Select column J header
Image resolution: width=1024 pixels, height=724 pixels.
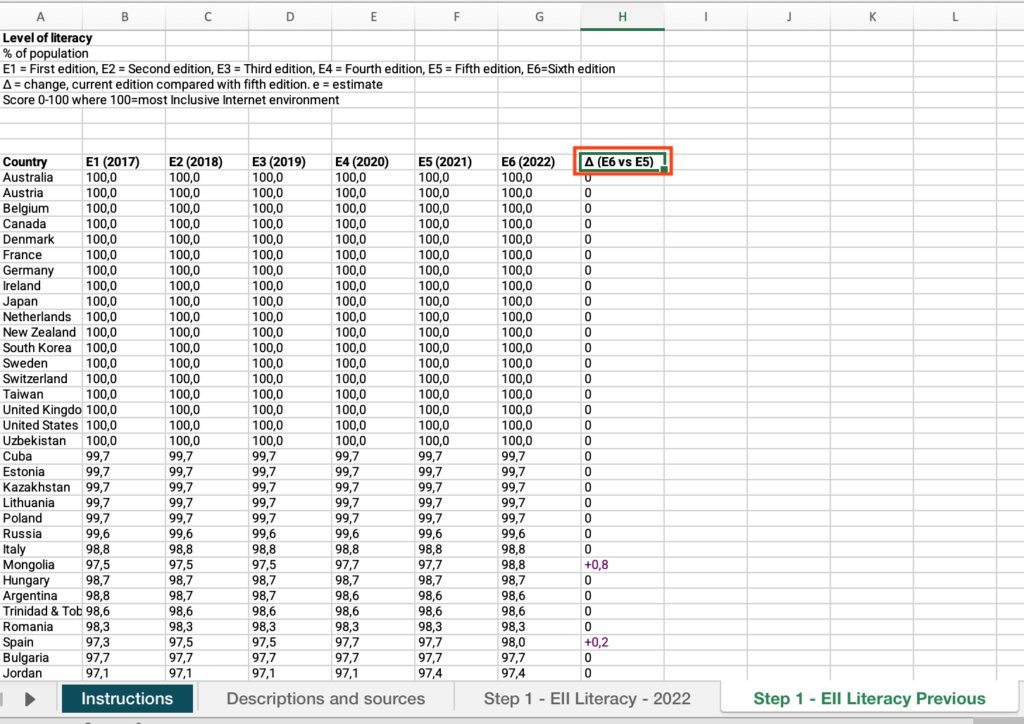(788, 17)
